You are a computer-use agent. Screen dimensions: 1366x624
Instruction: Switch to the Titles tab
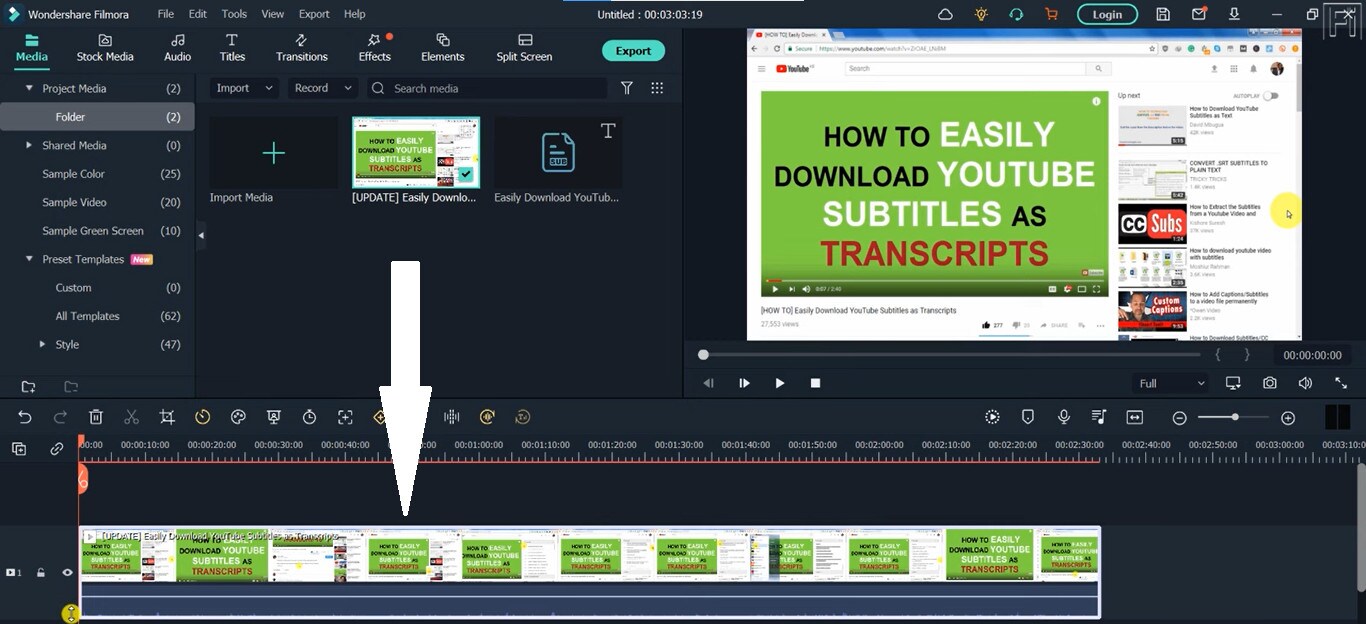232,47
